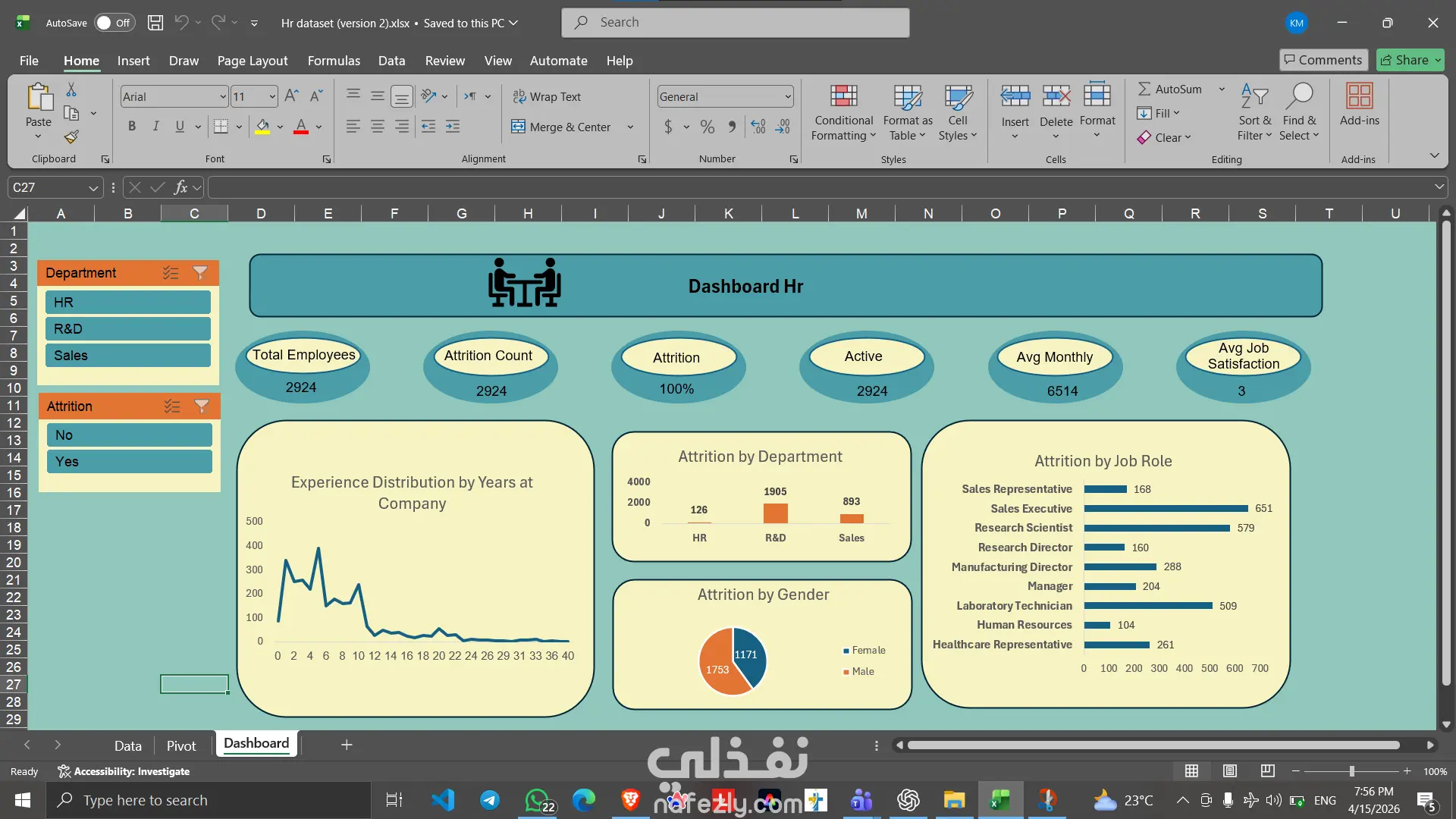Open the Formulas ribbon tab

point(334,61)
